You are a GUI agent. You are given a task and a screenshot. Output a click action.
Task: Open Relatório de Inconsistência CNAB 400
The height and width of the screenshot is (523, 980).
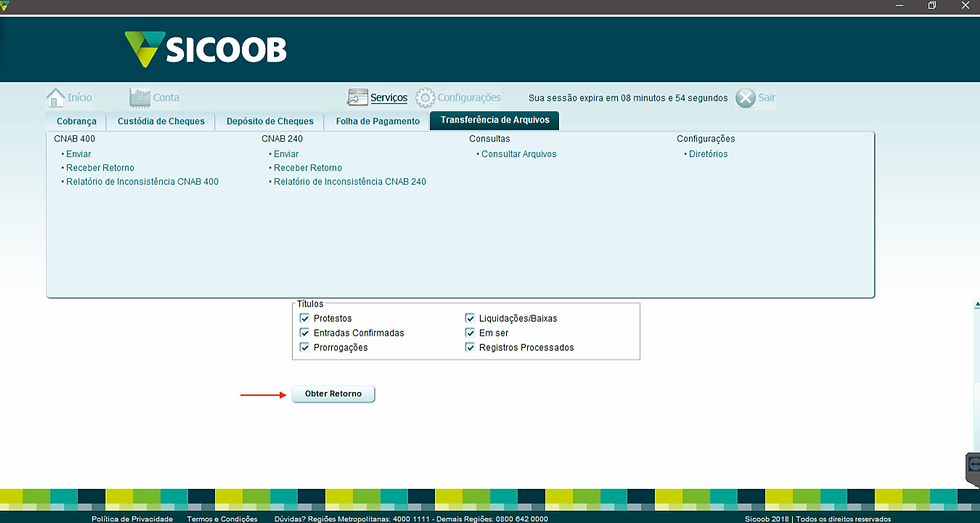[x=142, y=182]
